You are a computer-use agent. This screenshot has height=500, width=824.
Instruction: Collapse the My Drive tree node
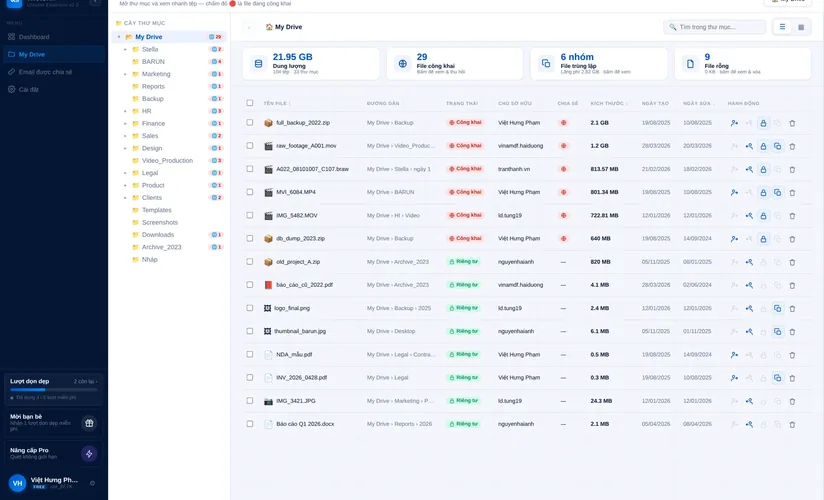(119, 37)
